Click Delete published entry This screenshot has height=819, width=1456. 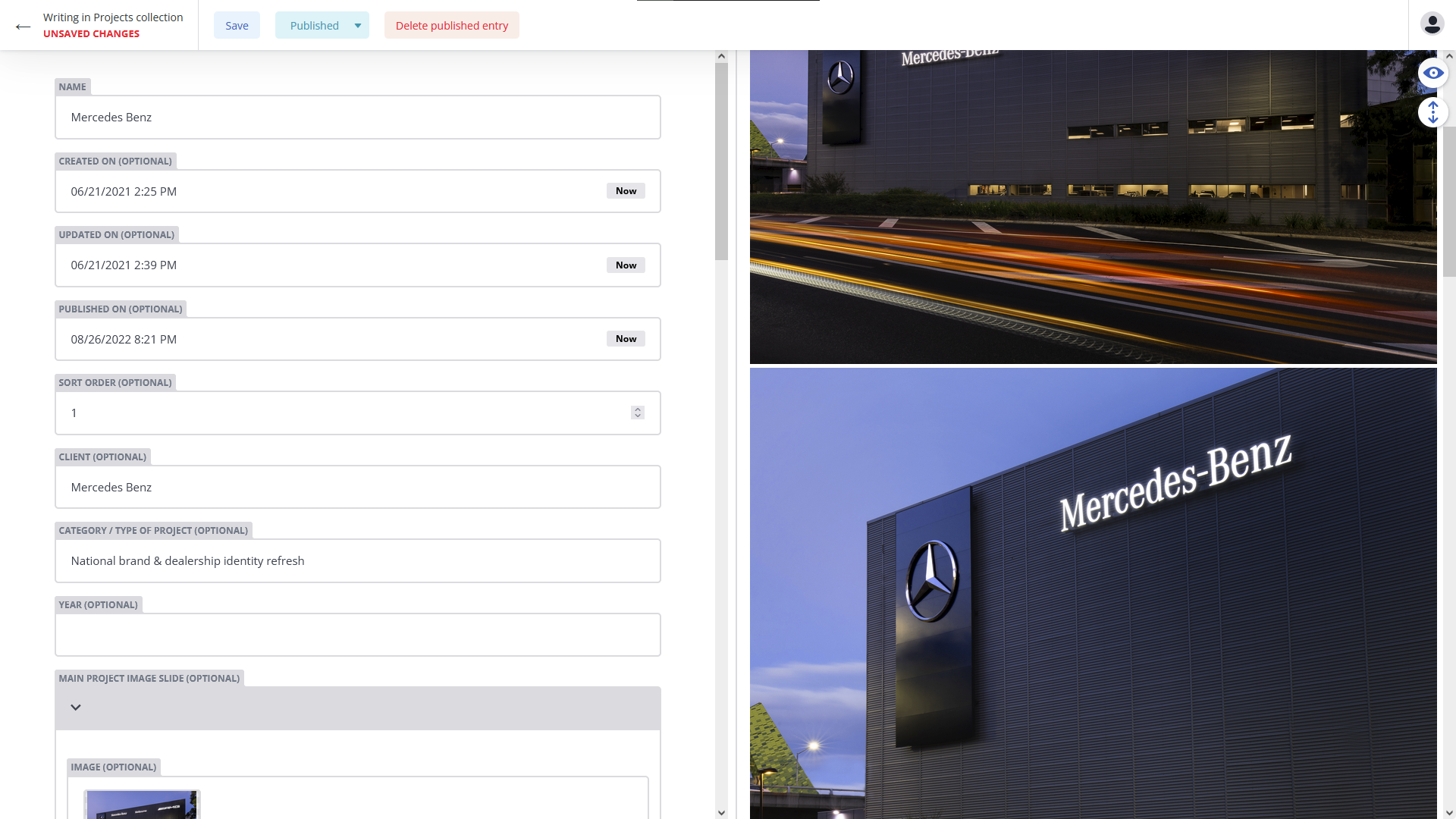[452, 25]
